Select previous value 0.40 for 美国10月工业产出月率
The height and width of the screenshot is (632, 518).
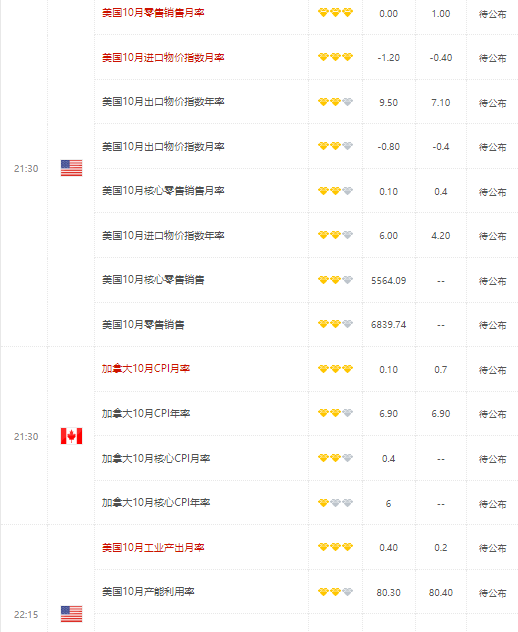tap(389, 548)
